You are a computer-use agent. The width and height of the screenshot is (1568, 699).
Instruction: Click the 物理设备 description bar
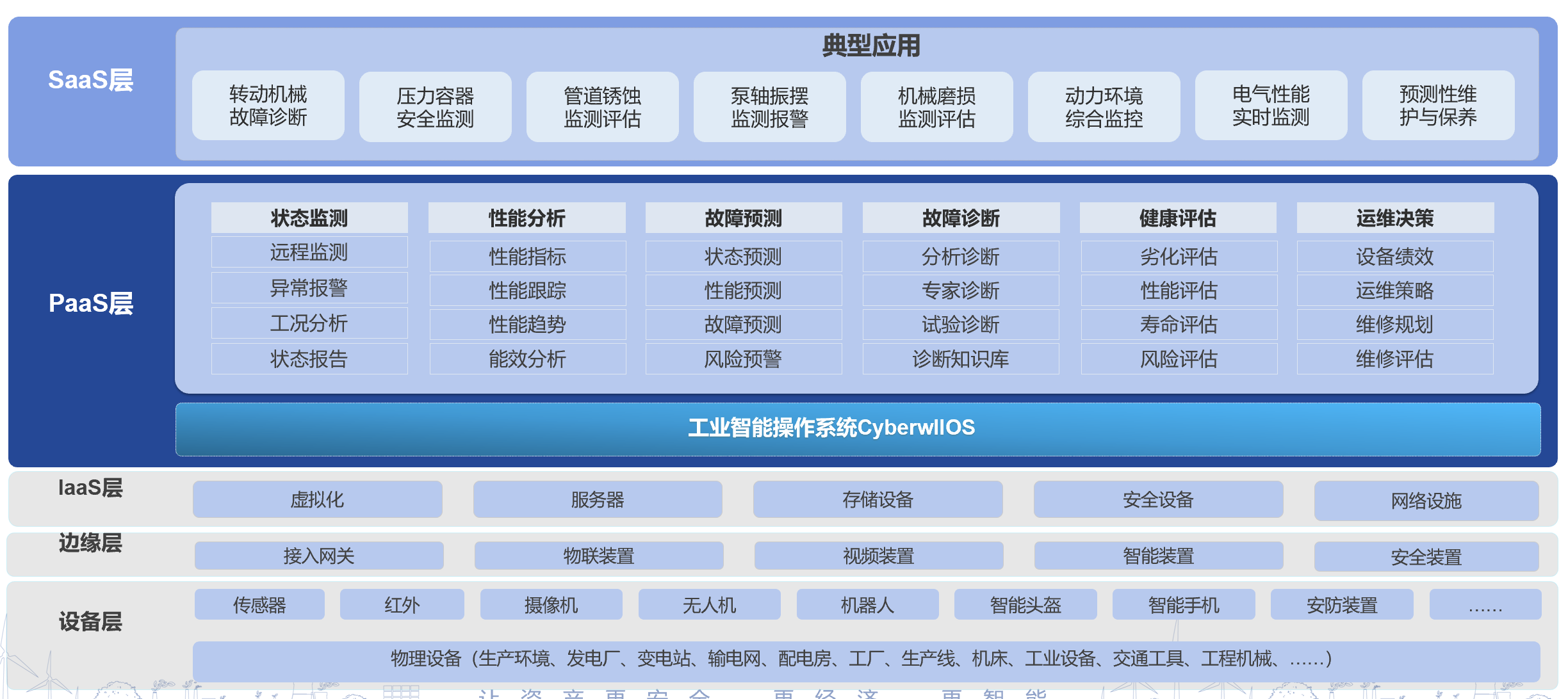pyautogui.click(x=866, y=659)
